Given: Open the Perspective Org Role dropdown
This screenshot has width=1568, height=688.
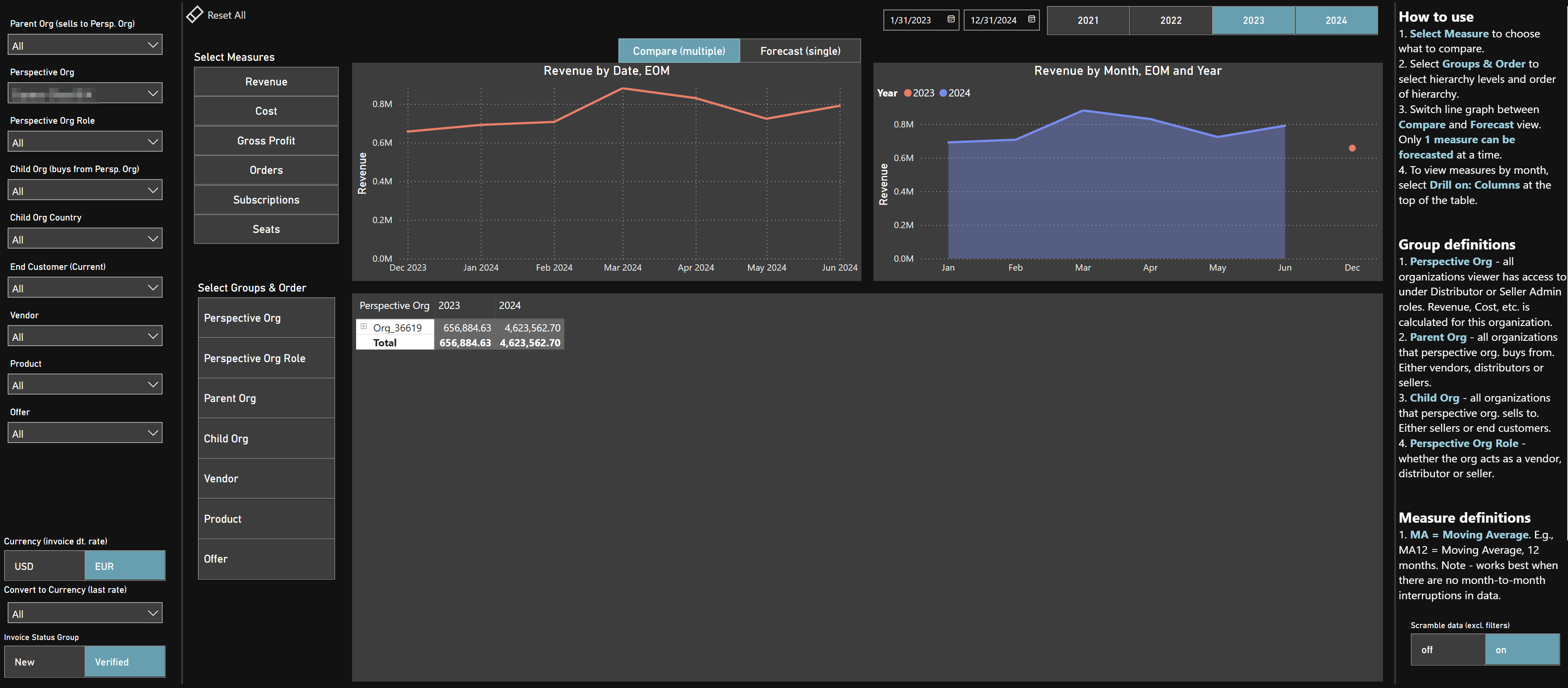Looking at the screenshot, I should [x=85, y=142].
